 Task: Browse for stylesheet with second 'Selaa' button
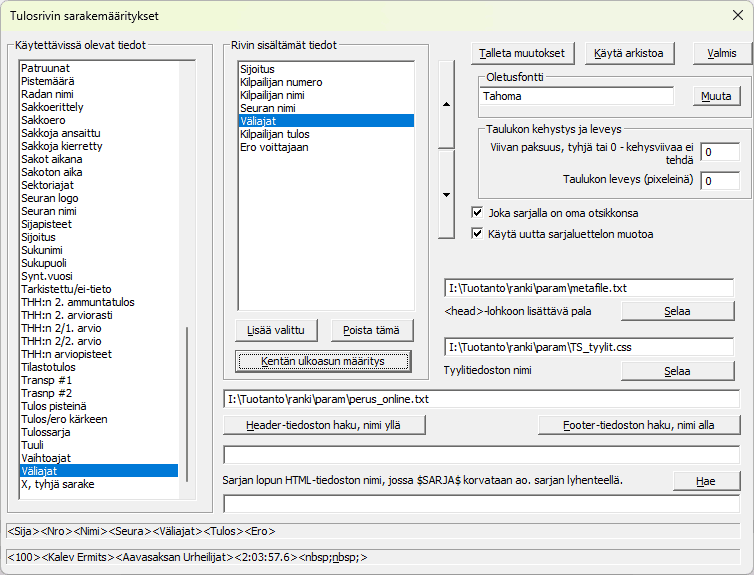pos(677,371)
